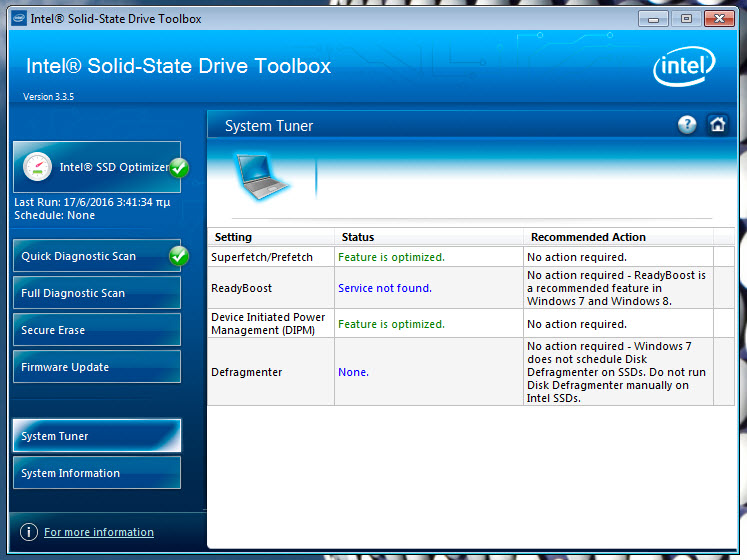Click the DIPM 'Feature is optimized.' status
747x560 pixels.
point(391,324)
